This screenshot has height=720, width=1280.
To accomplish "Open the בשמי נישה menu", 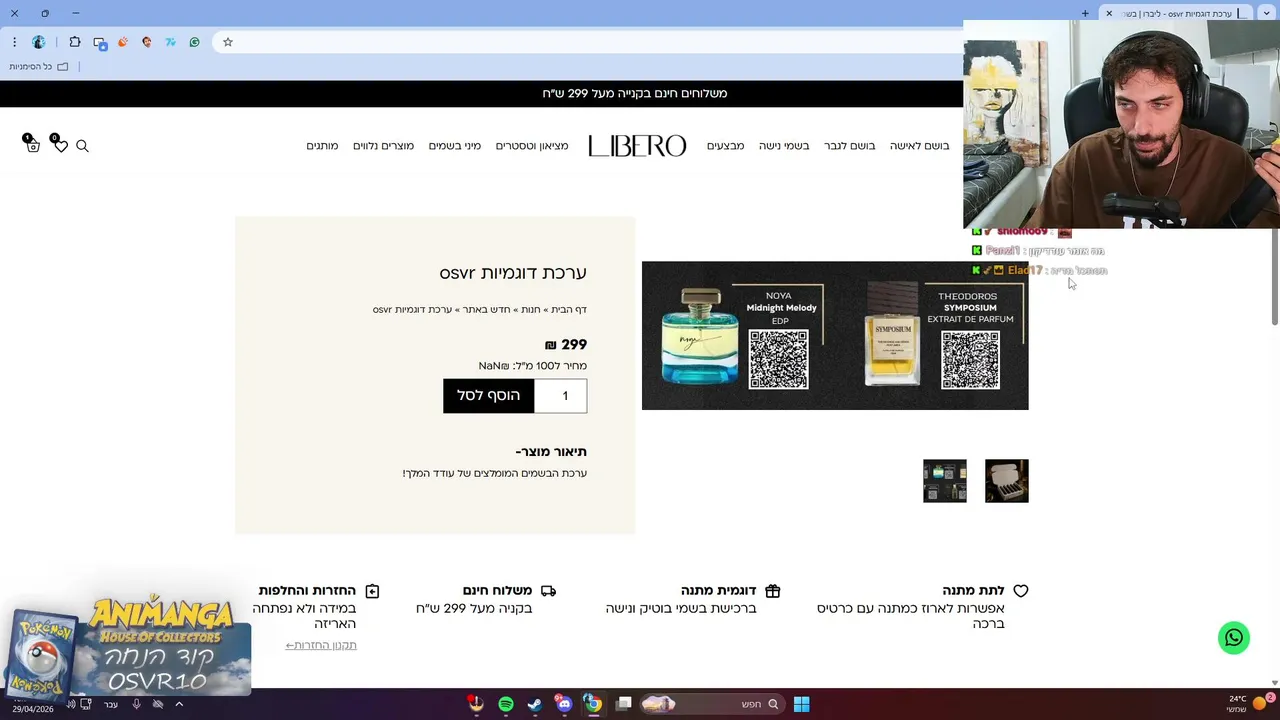I will point(784,146).
